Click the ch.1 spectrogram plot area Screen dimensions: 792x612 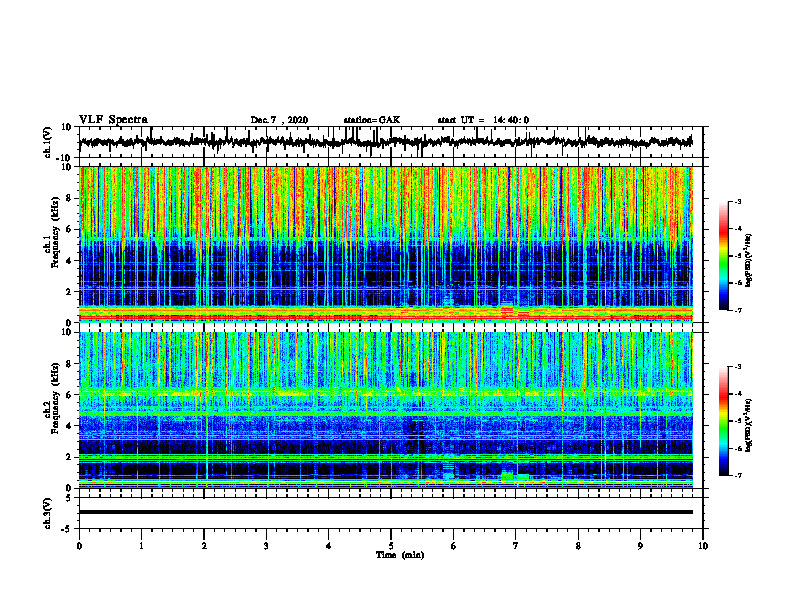click(385, 244)
